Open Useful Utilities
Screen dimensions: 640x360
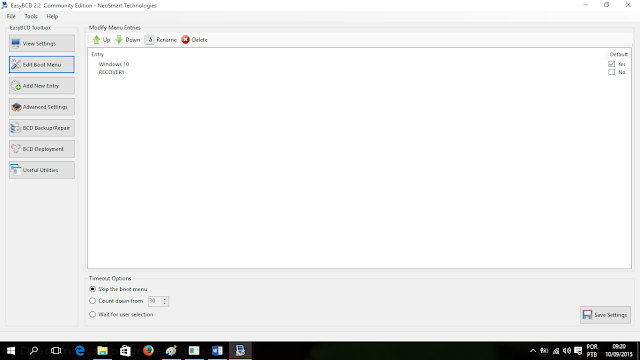coord(42,170)
